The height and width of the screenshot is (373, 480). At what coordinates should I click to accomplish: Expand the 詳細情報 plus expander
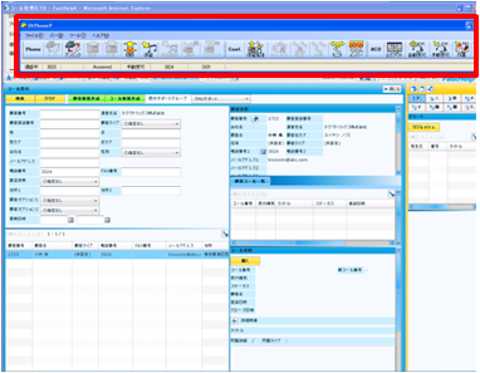click(234, 321)
